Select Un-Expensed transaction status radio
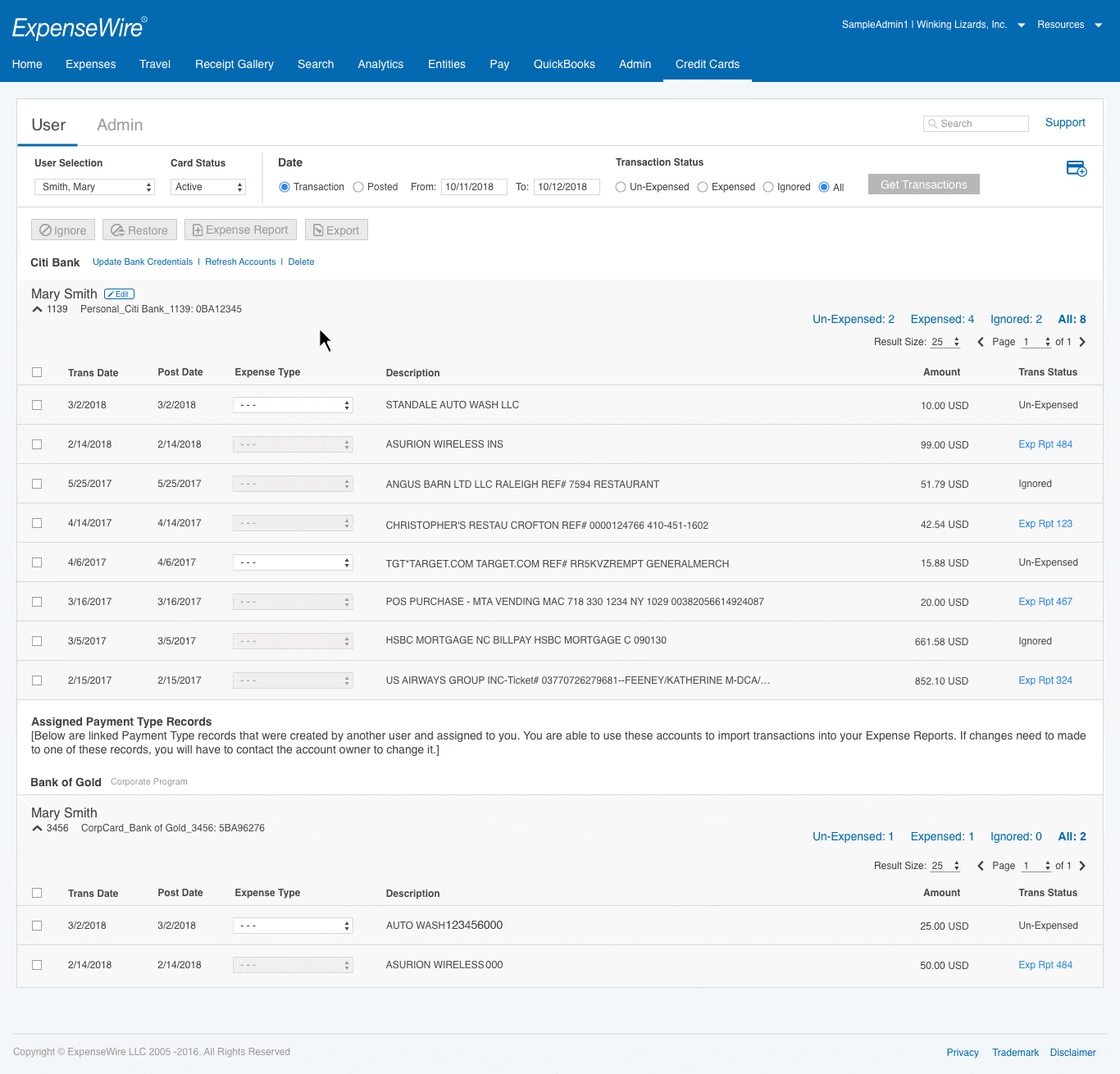This screenshot has height=1074, width=1120. point(621,187)
